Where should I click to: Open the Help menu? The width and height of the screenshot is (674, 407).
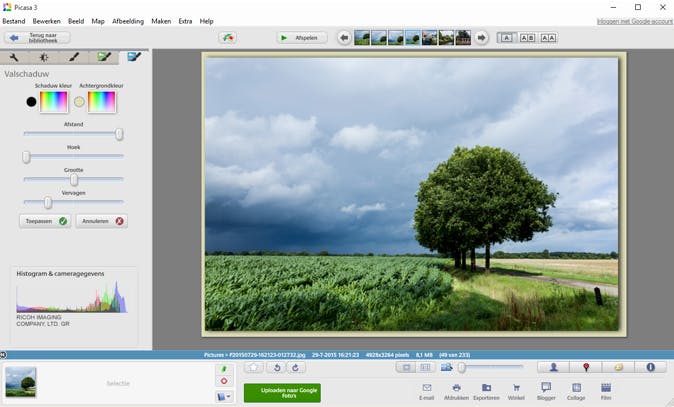[206, 21]
